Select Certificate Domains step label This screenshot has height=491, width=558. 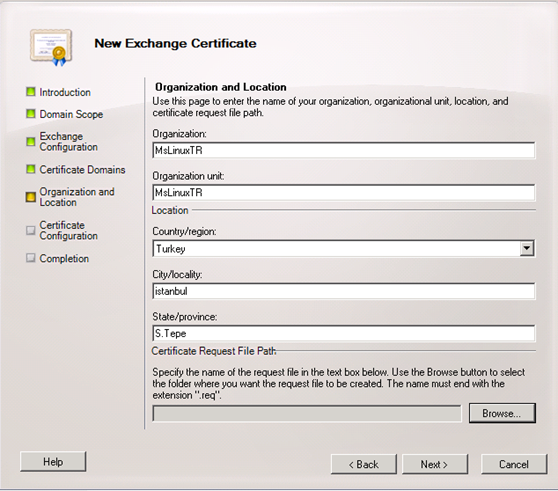click(82, 169)
